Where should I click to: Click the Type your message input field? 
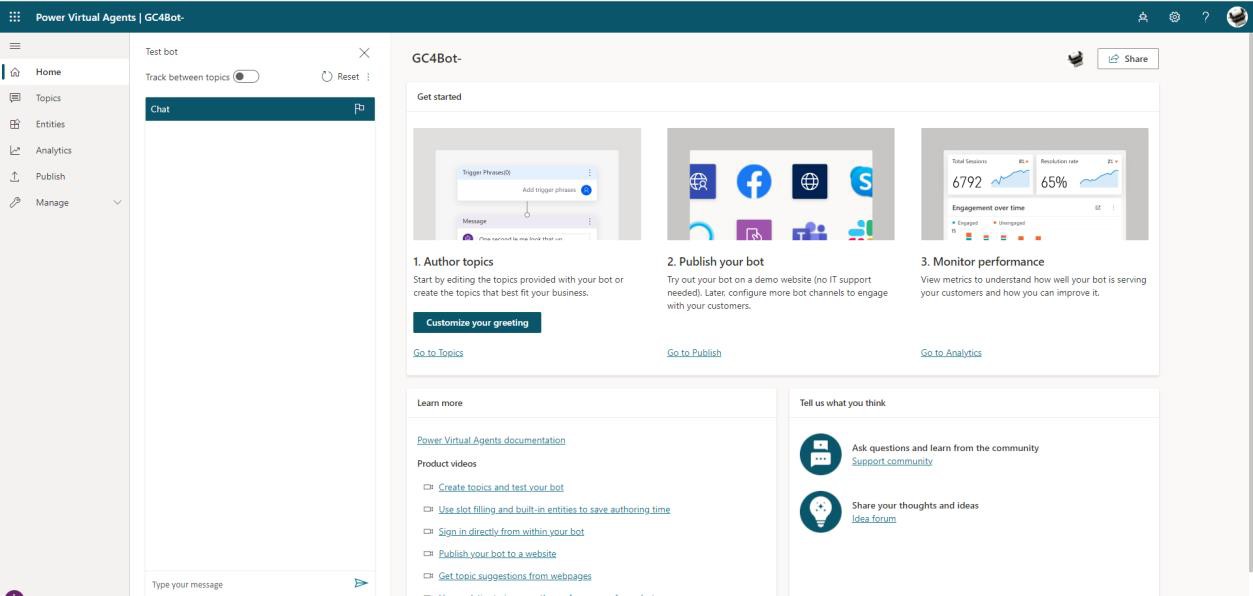(x=246, y=584)
